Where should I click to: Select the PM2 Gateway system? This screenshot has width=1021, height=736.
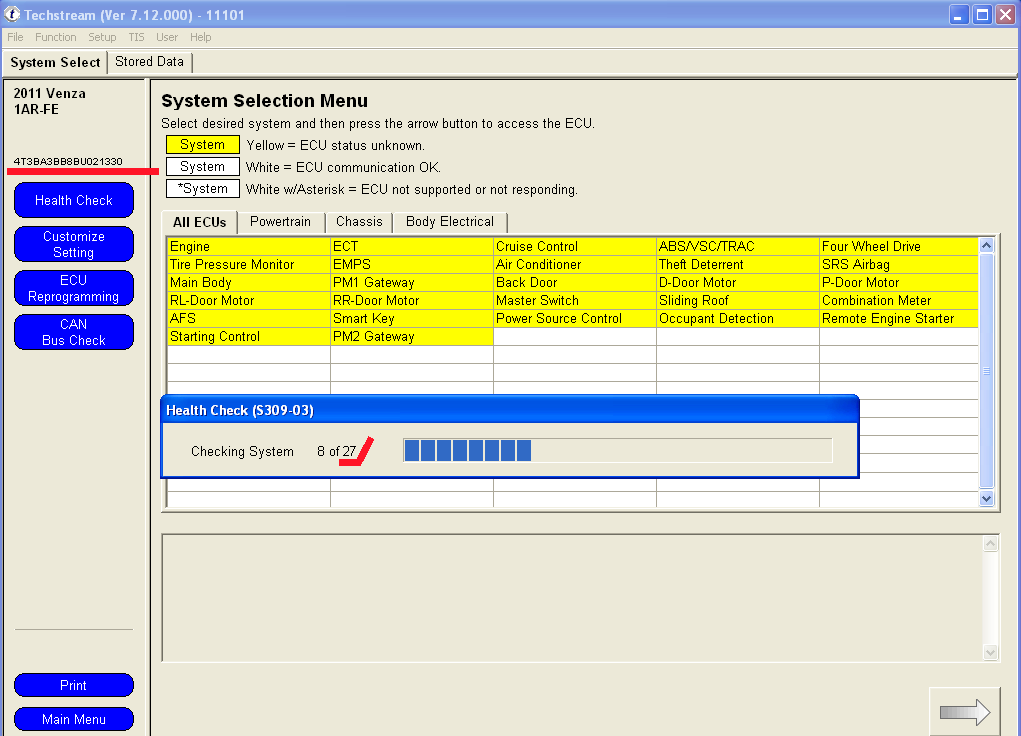point(412,337)
